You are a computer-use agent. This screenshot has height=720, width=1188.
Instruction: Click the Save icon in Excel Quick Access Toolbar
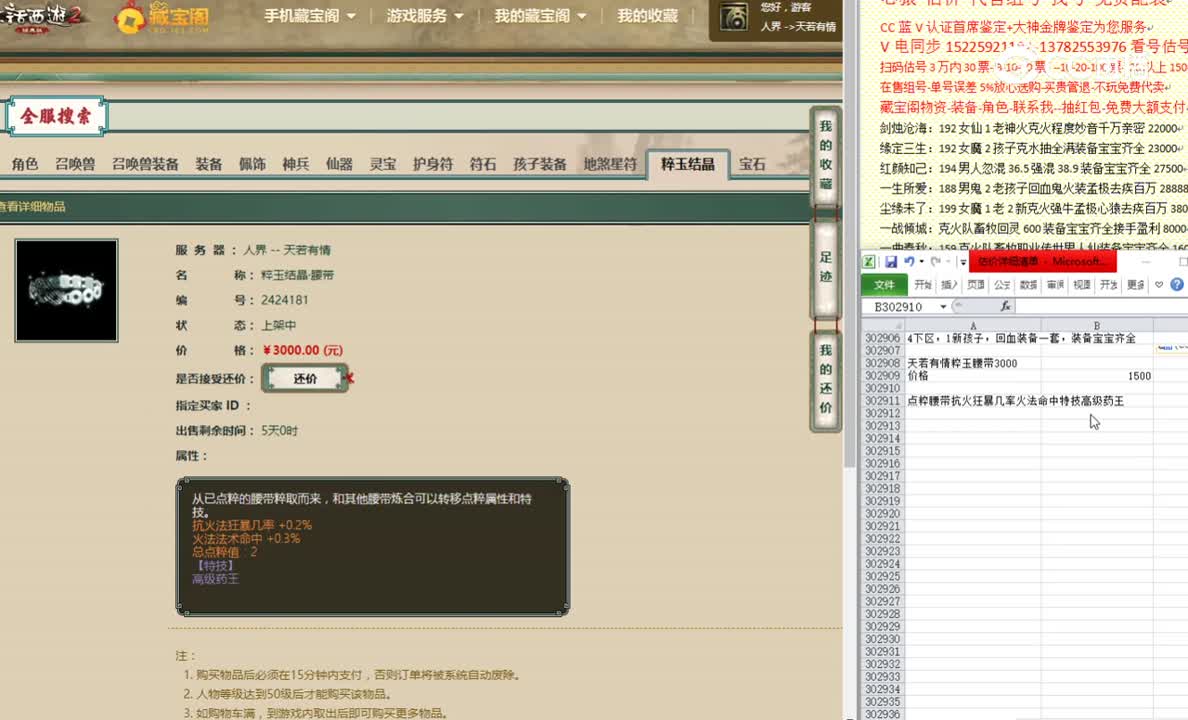pyautogui.click(x=891, y=261)
